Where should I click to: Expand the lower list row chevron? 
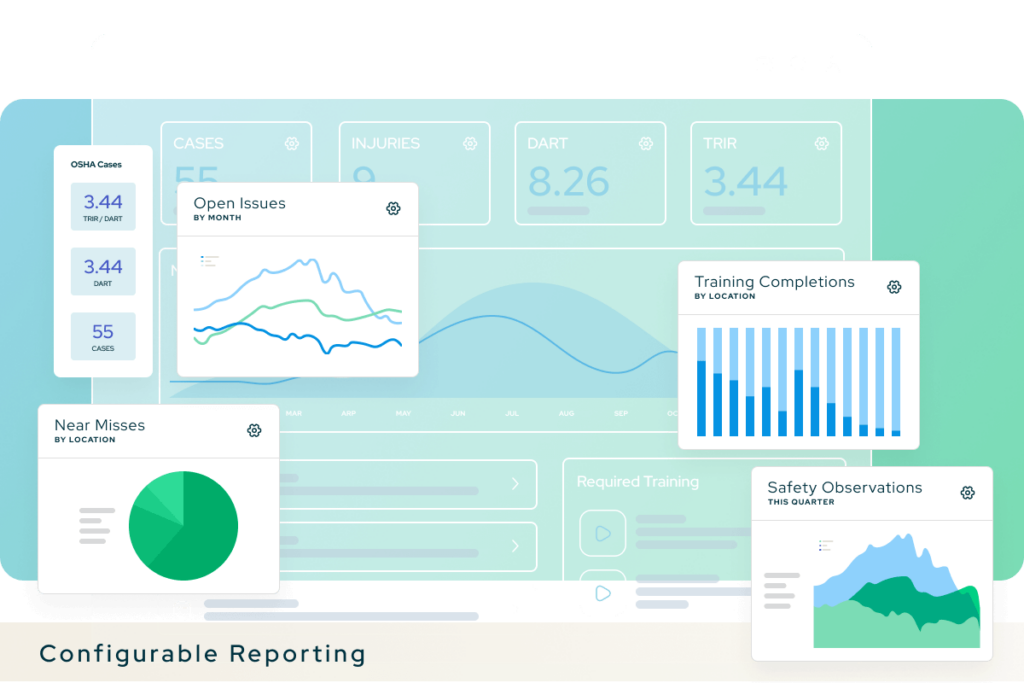coord(516,546)
